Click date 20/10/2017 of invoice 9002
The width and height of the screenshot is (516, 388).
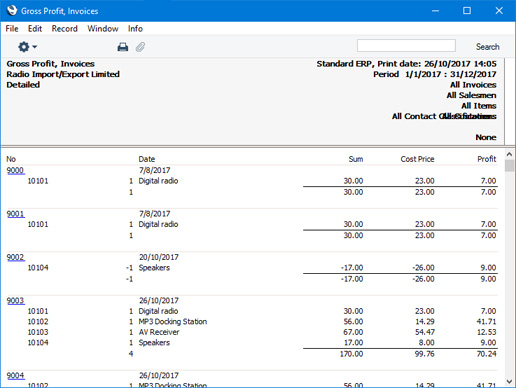pyautogui.click(x=159, y=257)
